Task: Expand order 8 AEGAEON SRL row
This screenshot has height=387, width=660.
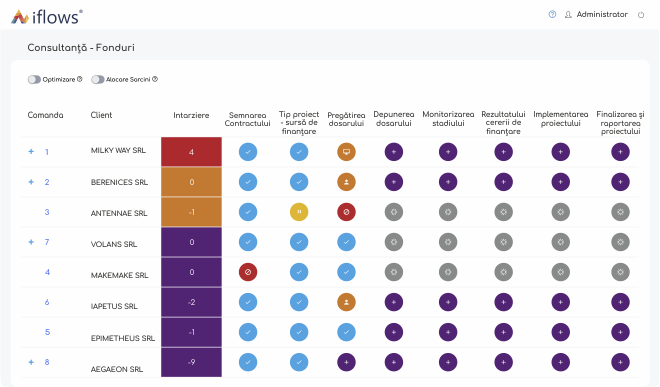Action: coord(31,362)
